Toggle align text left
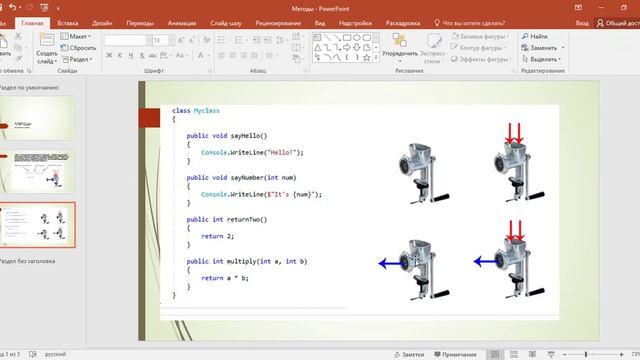640x360 pixels. 221,56
